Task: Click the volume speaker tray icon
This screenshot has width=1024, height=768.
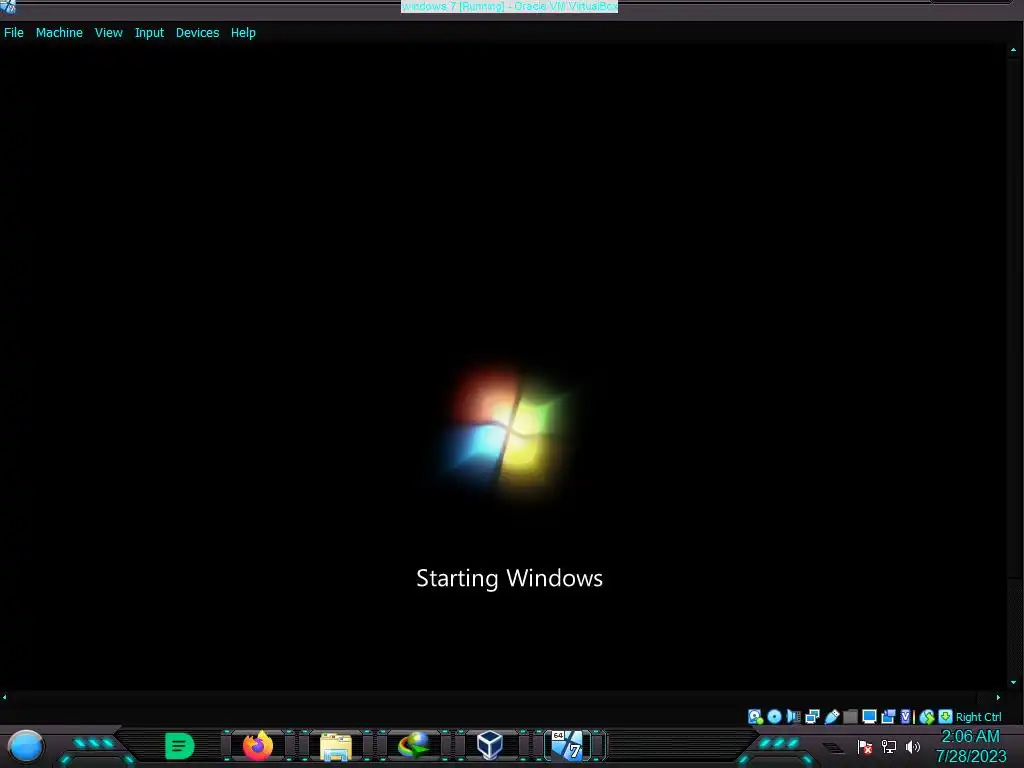Action: [x=912, y=746]
